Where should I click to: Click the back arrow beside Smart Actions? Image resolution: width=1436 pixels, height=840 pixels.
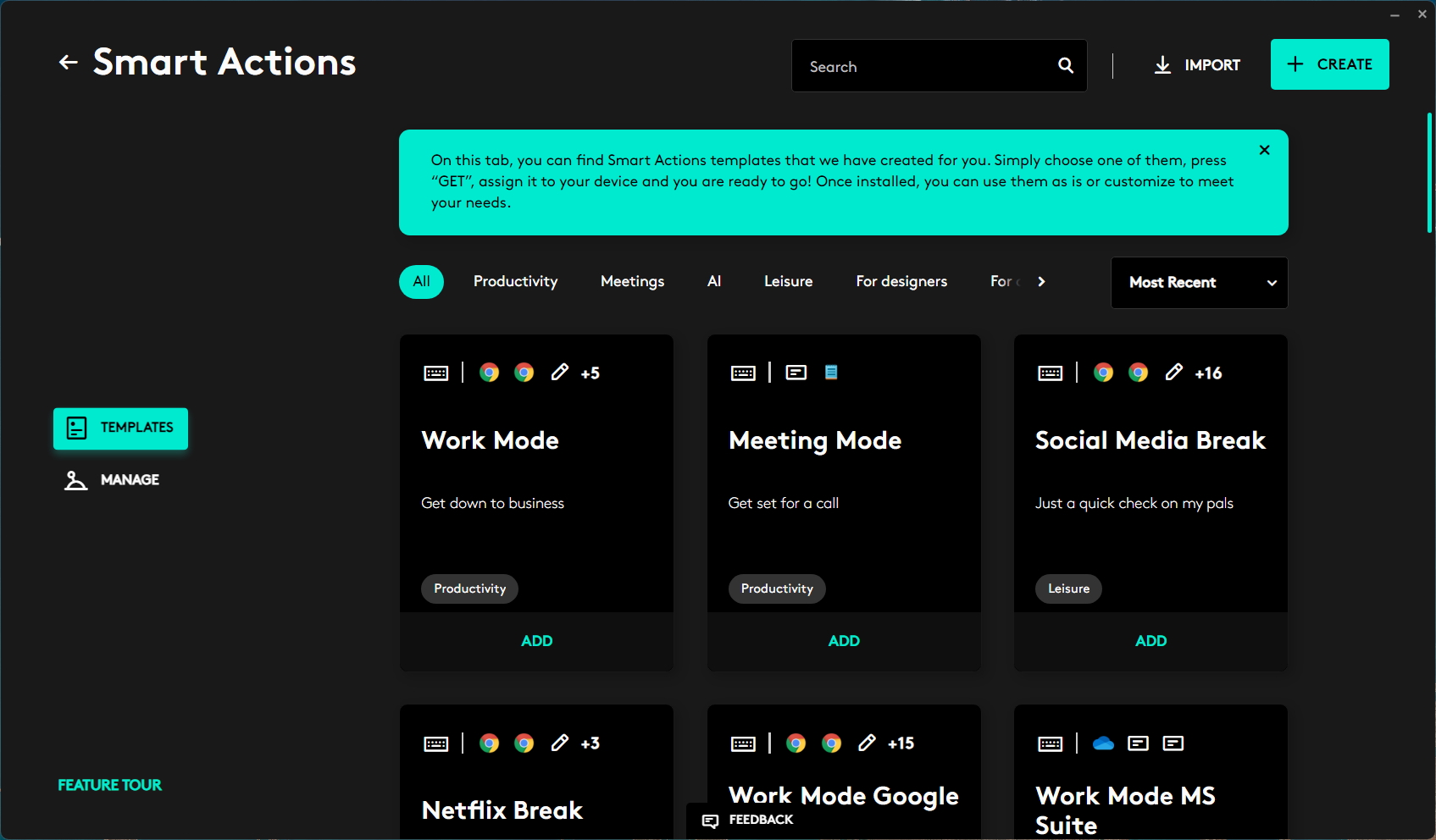click(x=68, y=62)
